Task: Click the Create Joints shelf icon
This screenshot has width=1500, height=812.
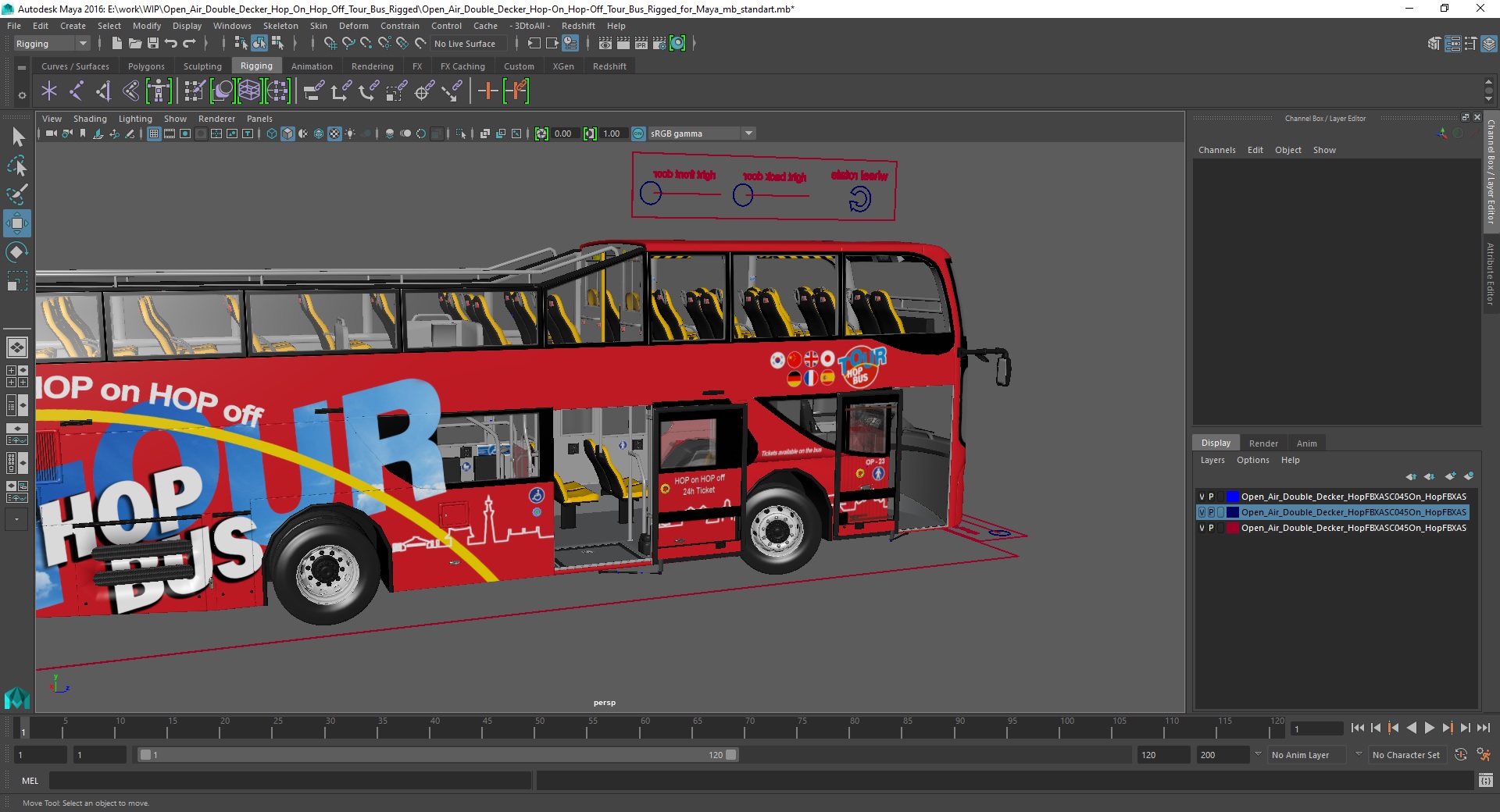Action: click(77, 91)
